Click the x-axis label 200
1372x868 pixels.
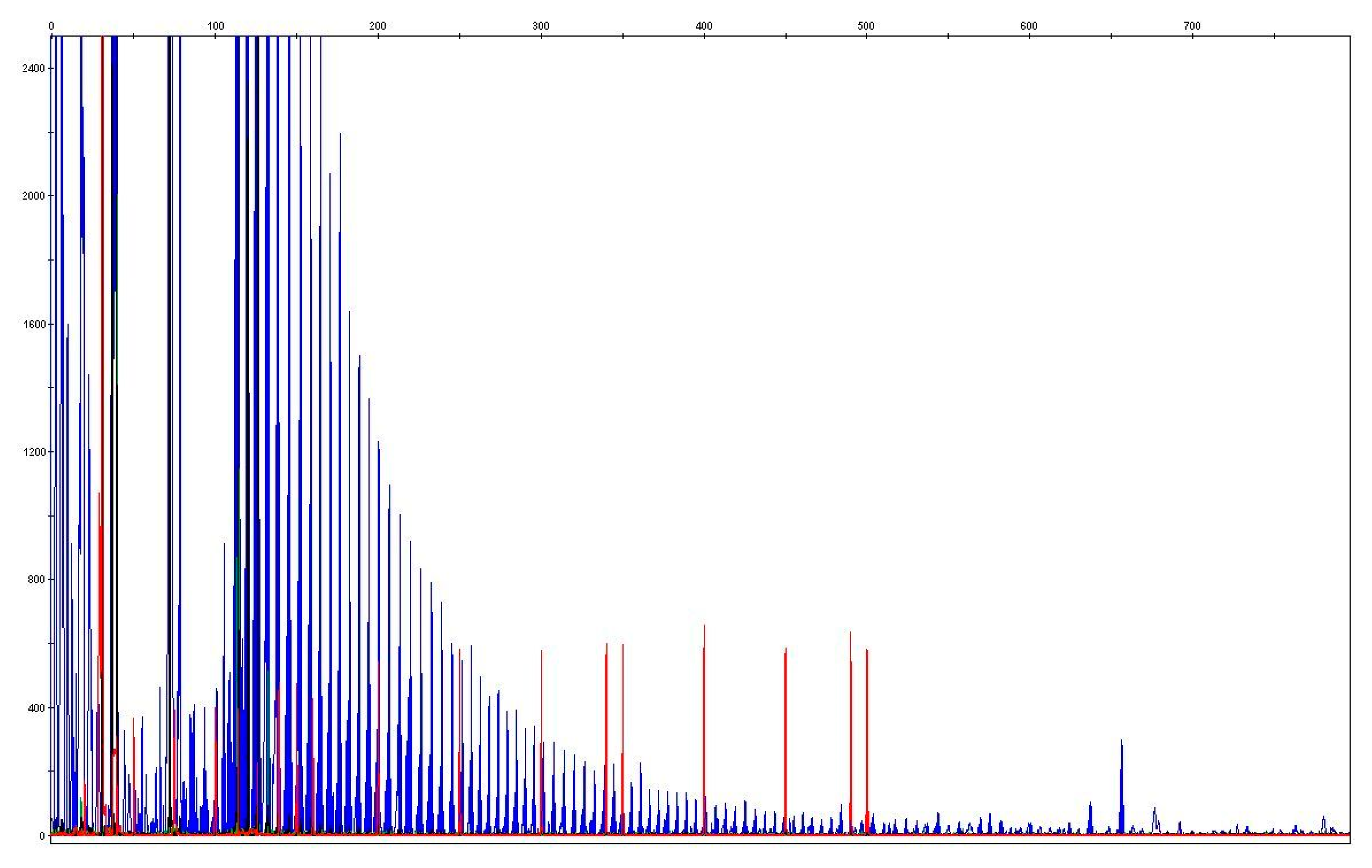pyautogui.click(x=378, y=26)
